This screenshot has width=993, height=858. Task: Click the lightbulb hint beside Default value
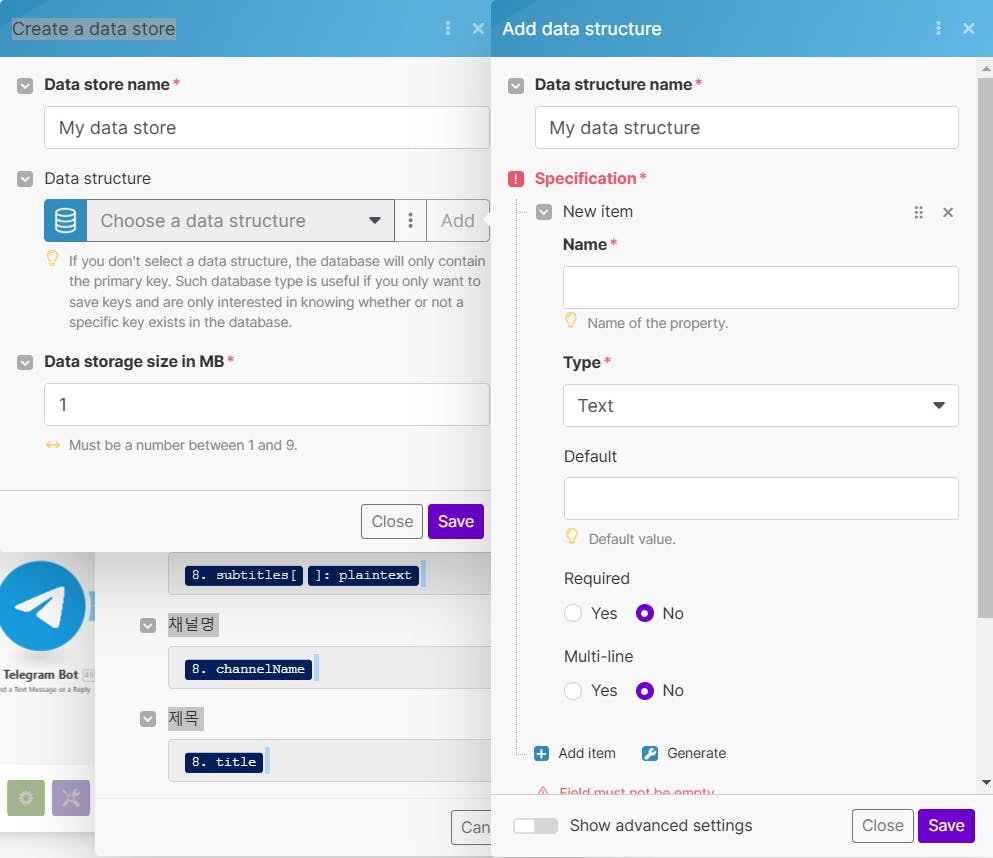pos(571,536)
